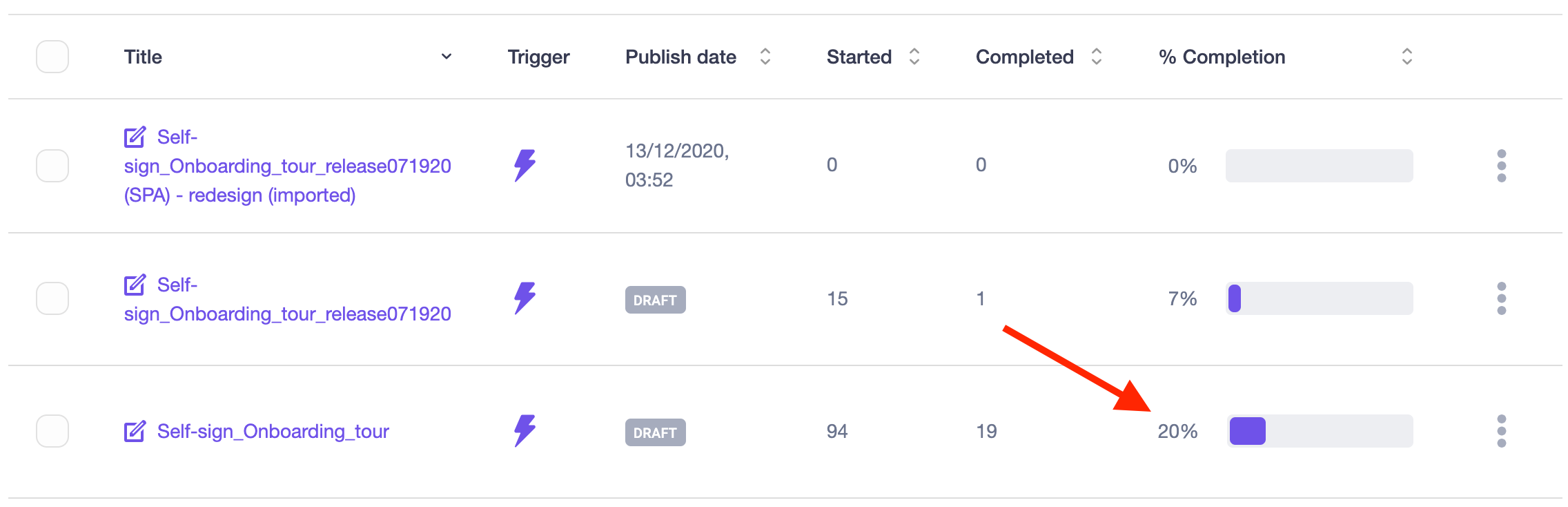Screen dimensions: 1568x507
Task: Click the Started column header
Action: pos(859,57)
